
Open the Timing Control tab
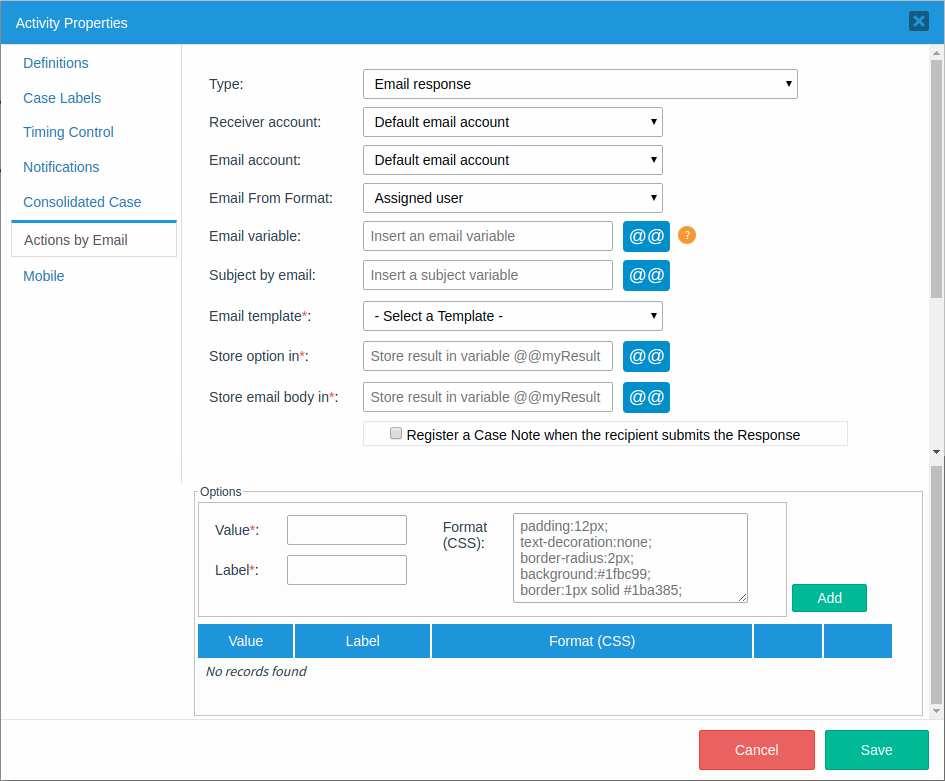click(68, 132)
